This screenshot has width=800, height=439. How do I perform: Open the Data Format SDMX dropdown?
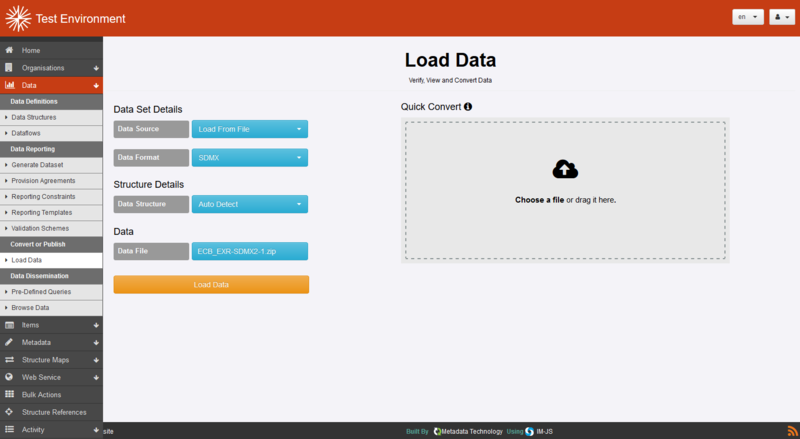(249, 158)
